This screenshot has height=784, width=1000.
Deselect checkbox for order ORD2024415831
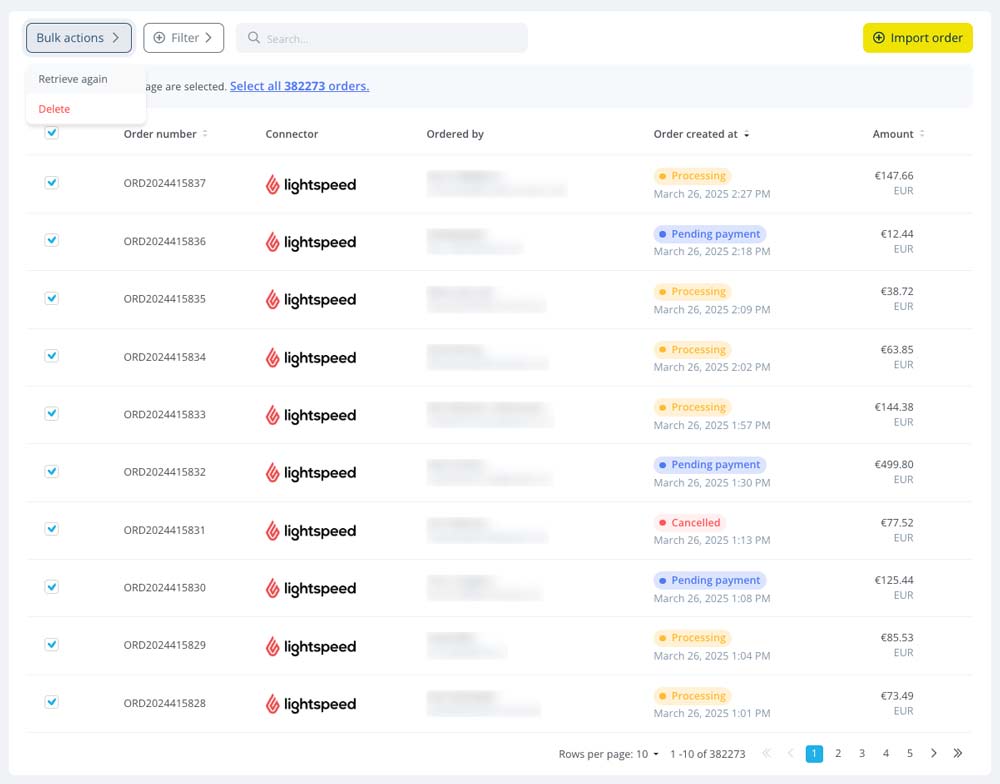click(52, 529)
